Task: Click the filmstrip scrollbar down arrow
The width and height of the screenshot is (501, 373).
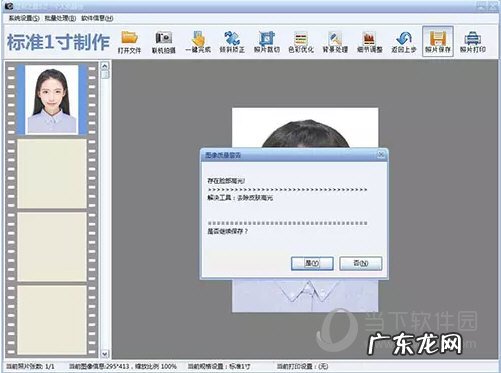Action: (x=105, y=353)
